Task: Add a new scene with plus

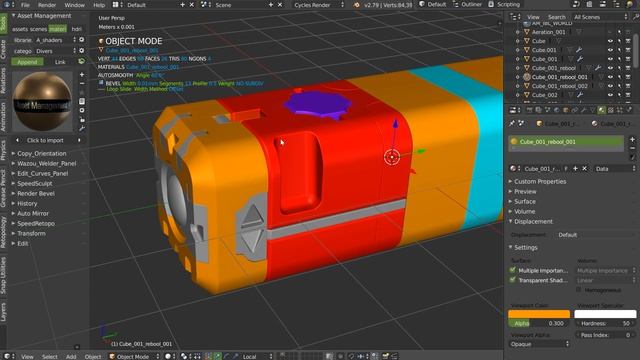Action: 271,5
